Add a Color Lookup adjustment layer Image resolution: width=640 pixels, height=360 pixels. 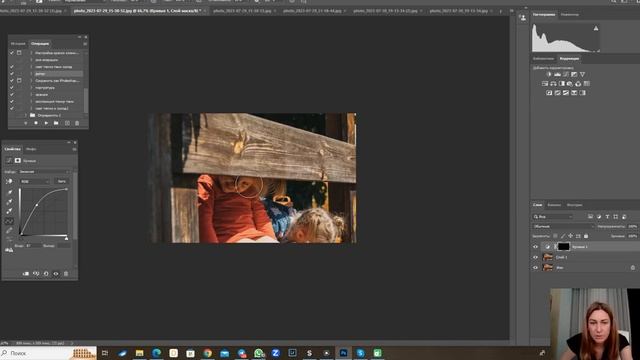point(587,84)
